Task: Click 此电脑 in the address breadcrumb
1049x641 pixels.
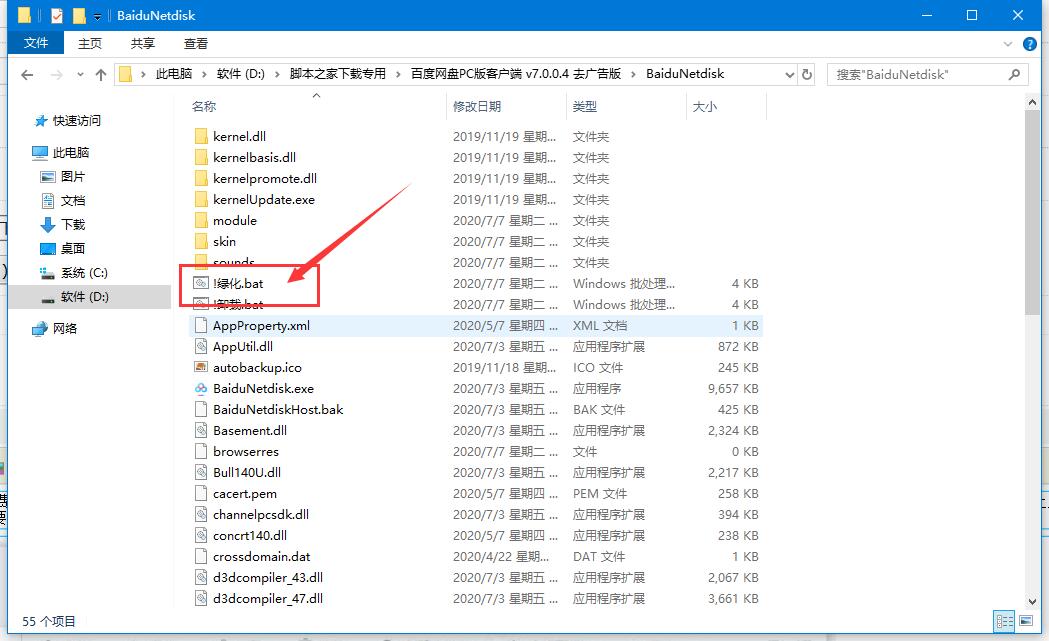Action: point(174,74)
